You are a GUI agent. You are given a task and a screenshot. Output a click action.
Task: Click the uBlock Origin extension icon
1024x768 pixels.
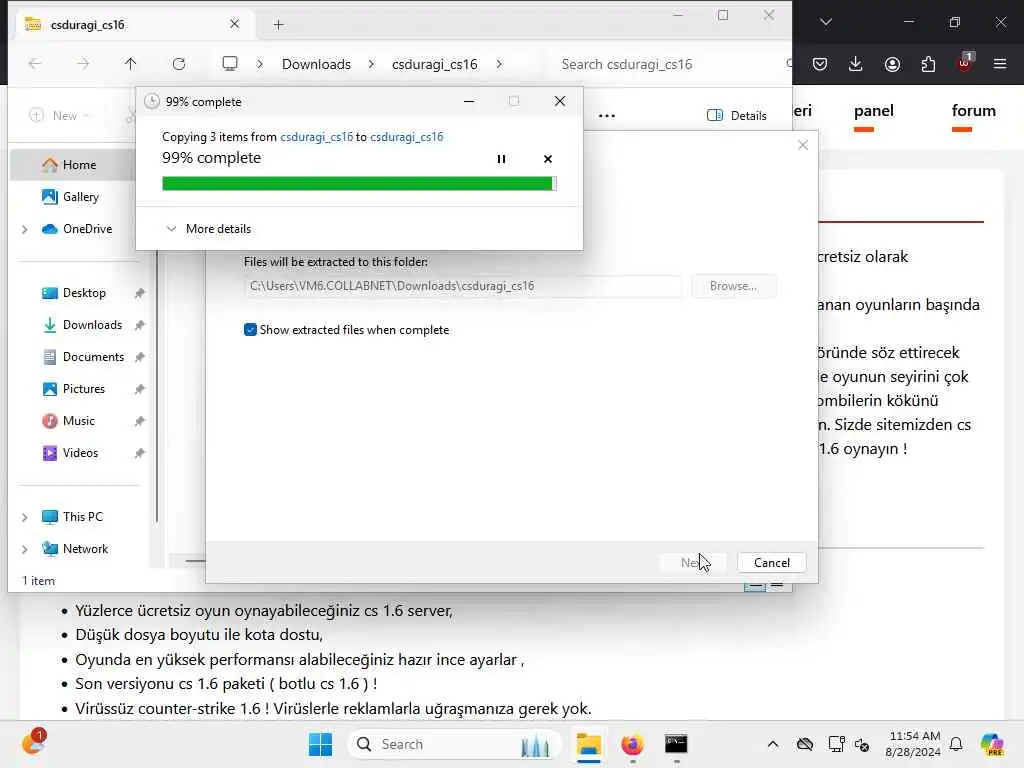(964, 63)
